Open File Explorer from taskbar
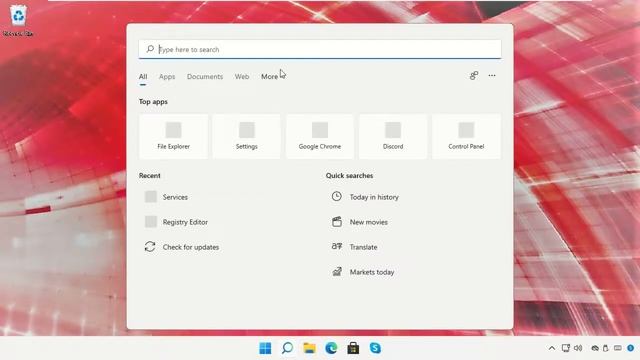 [x=309, y=348]
